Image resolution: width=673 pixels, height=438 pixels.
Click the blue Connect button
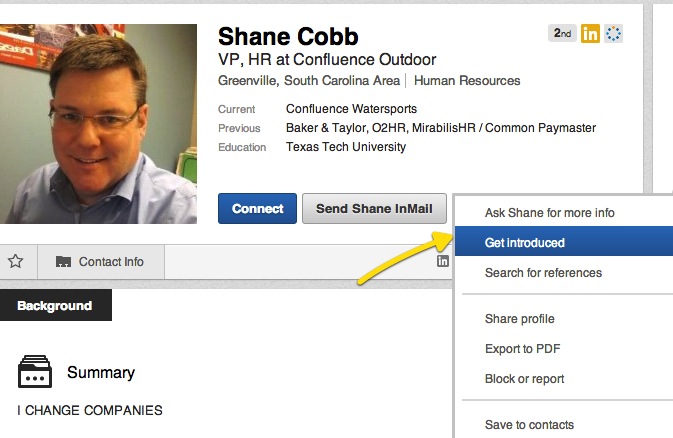pos(257,209)
